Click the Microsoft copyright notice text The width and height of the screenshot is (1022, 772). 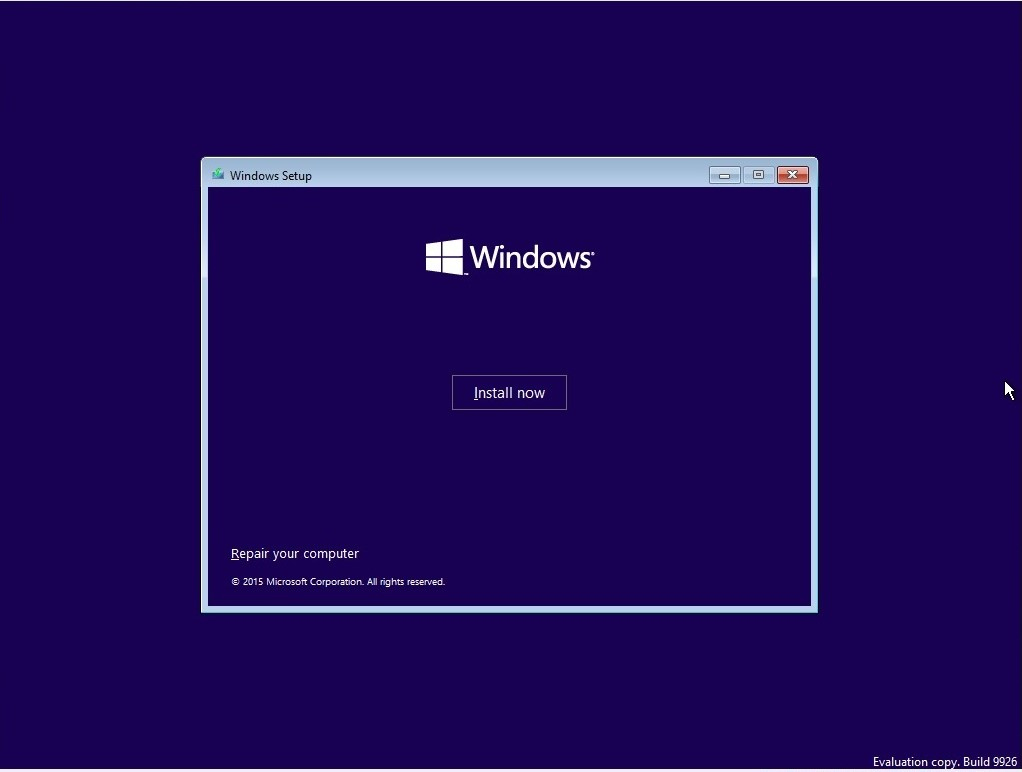pos(338,581)
